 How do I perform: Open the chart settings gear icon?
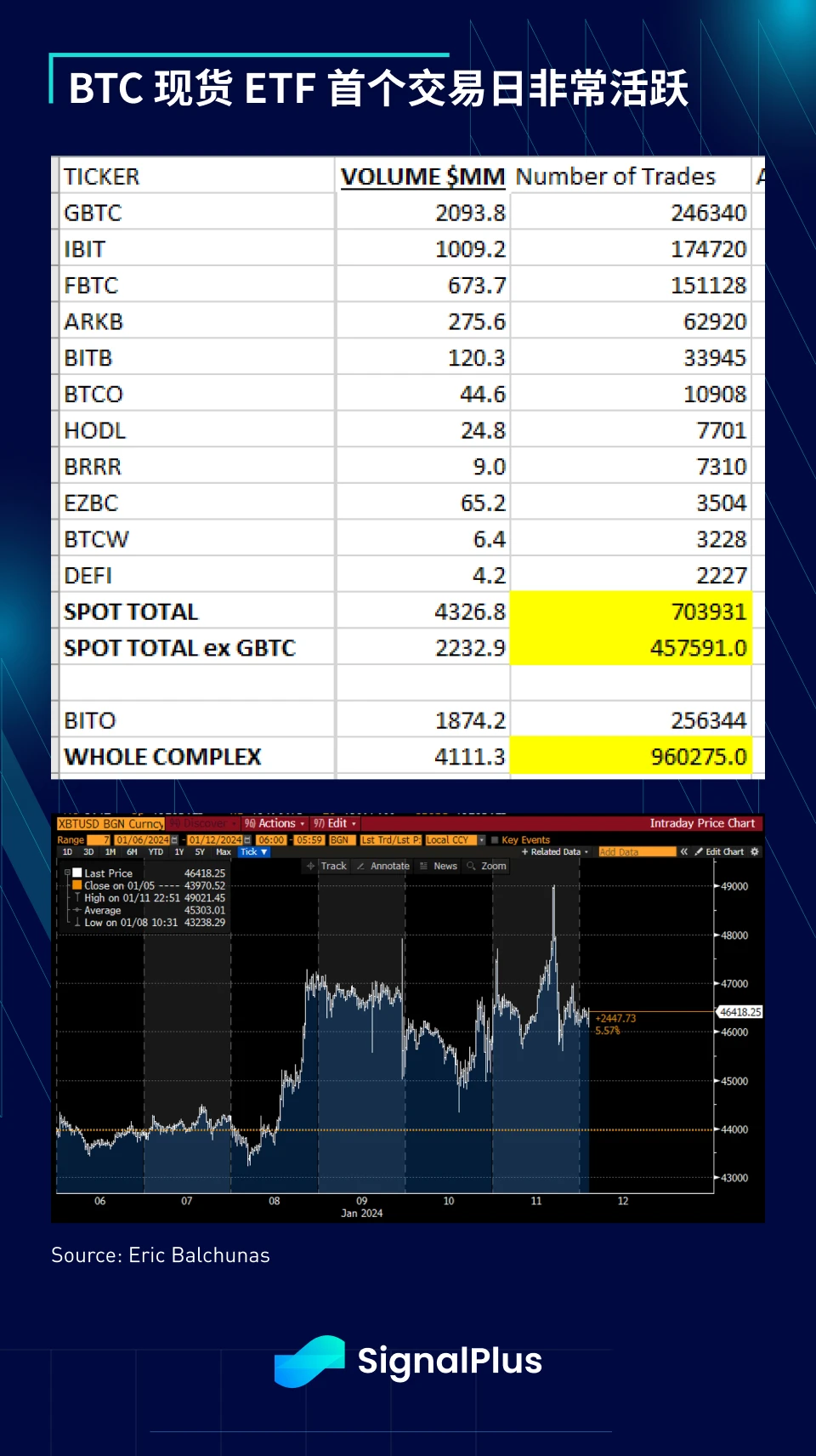click(754, 851)
